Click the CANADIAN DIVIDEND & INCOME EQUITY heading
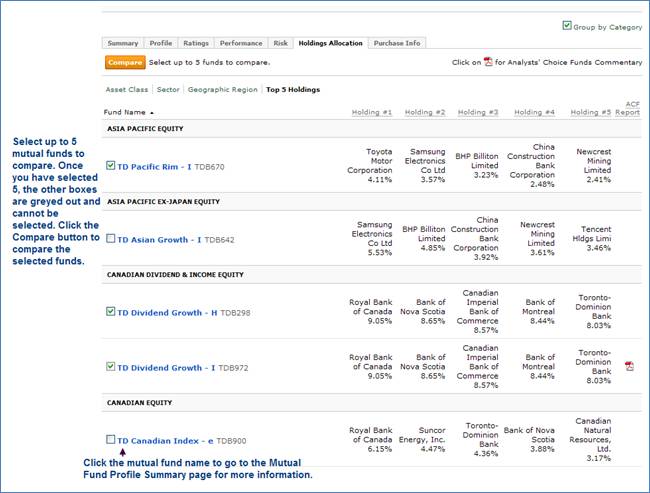Image resolution: width=650 pixels, height=493 pixels. [x=175, y=274]
